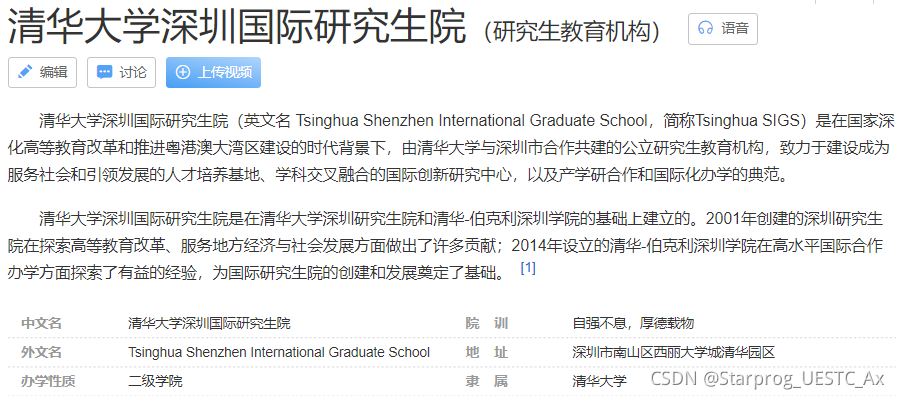Open reference footnote [1]
Screen dimensions: 900x399
[528, 268]
